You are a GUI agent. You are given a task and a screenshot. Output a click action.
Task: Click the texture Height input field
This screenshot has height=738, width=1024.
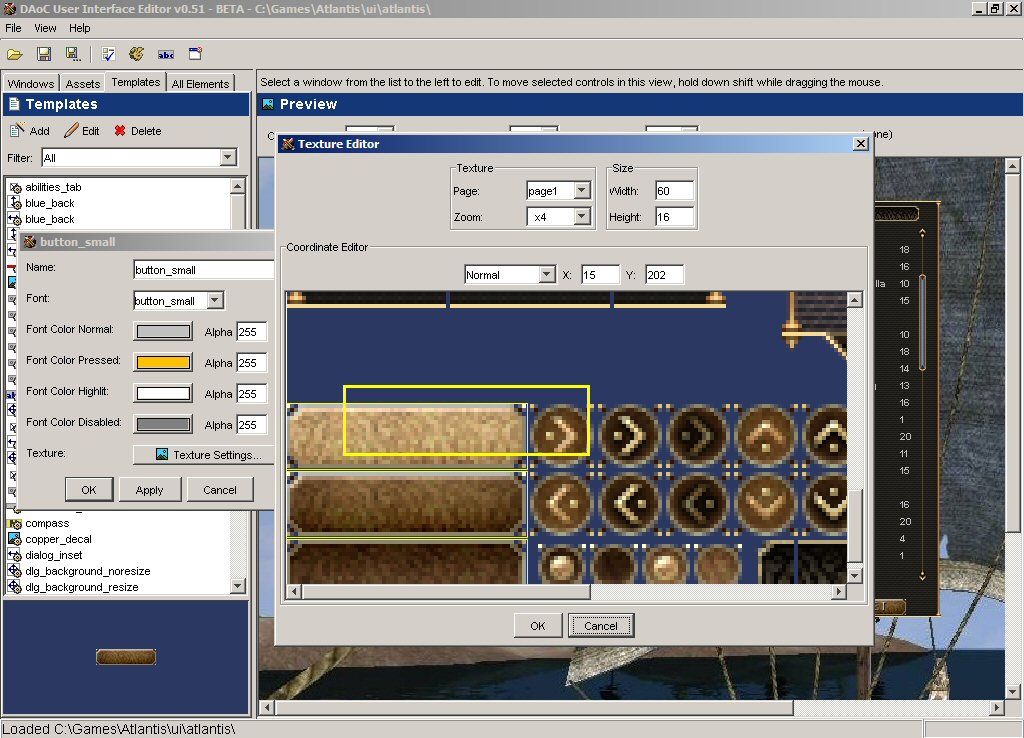(674, 217)
